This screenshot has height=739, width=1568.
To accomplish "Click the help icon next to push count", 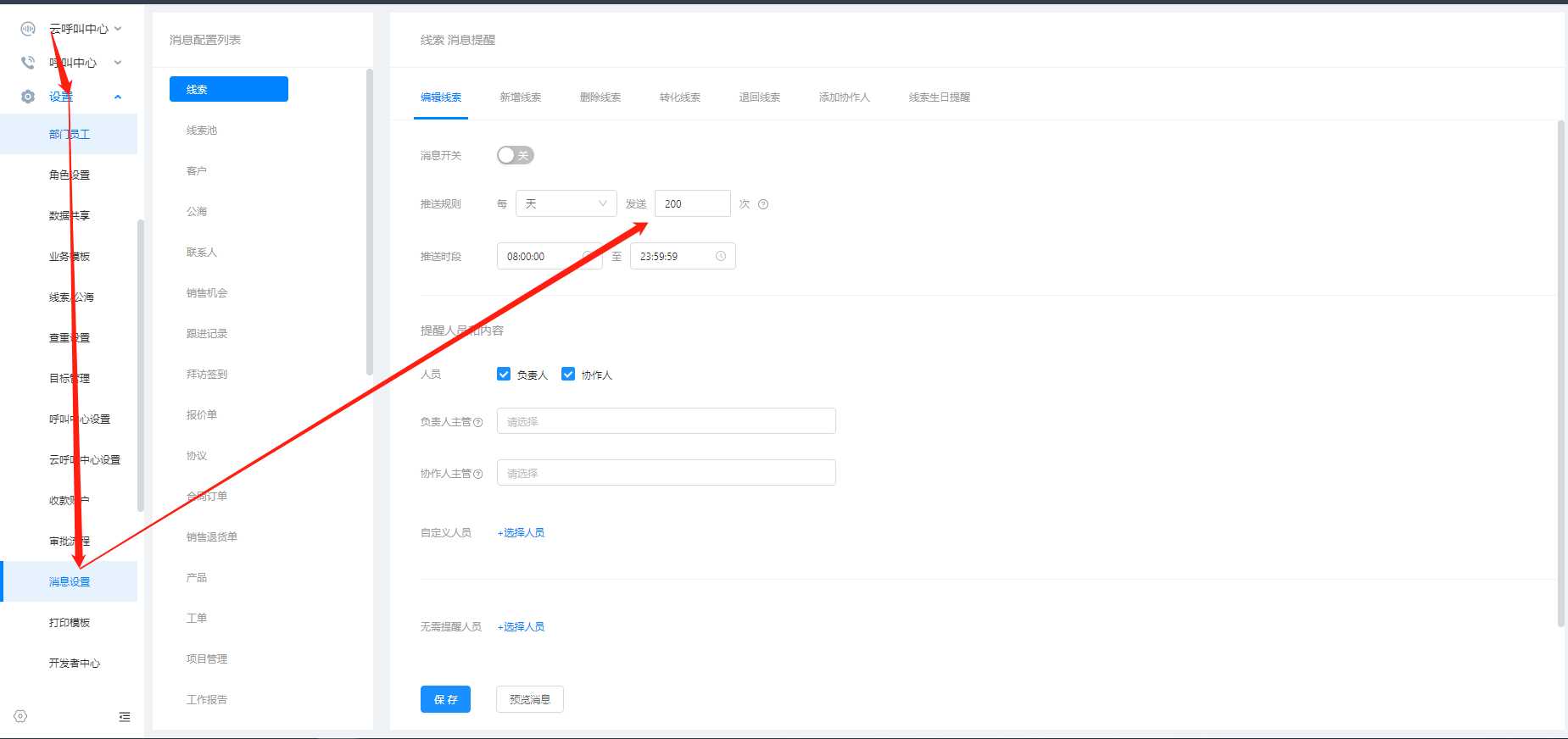I will (x=763, y=204).
